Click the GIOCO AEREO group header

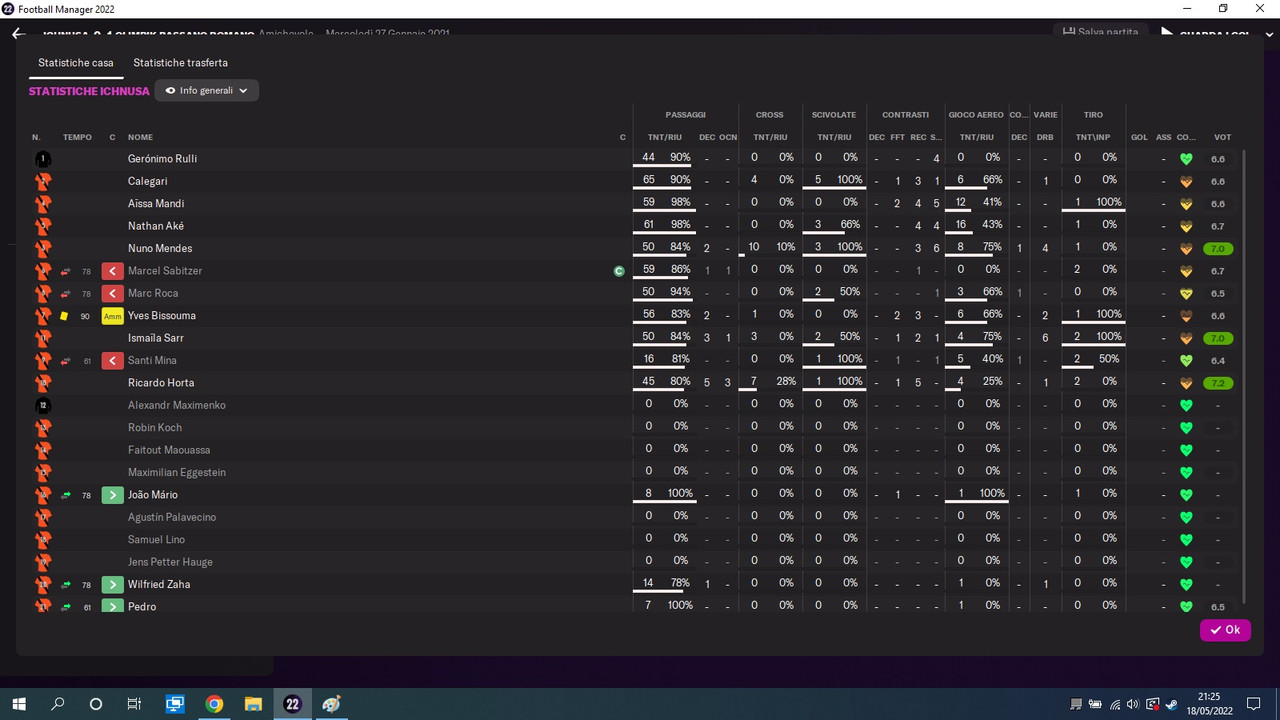click(976, 115)
